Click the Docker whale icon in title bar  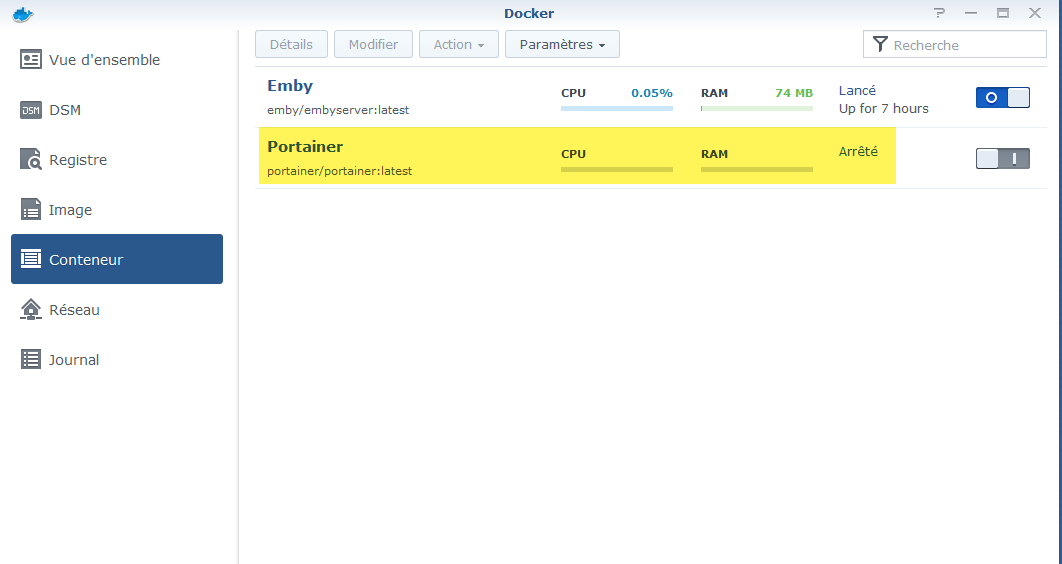[22, 14]
